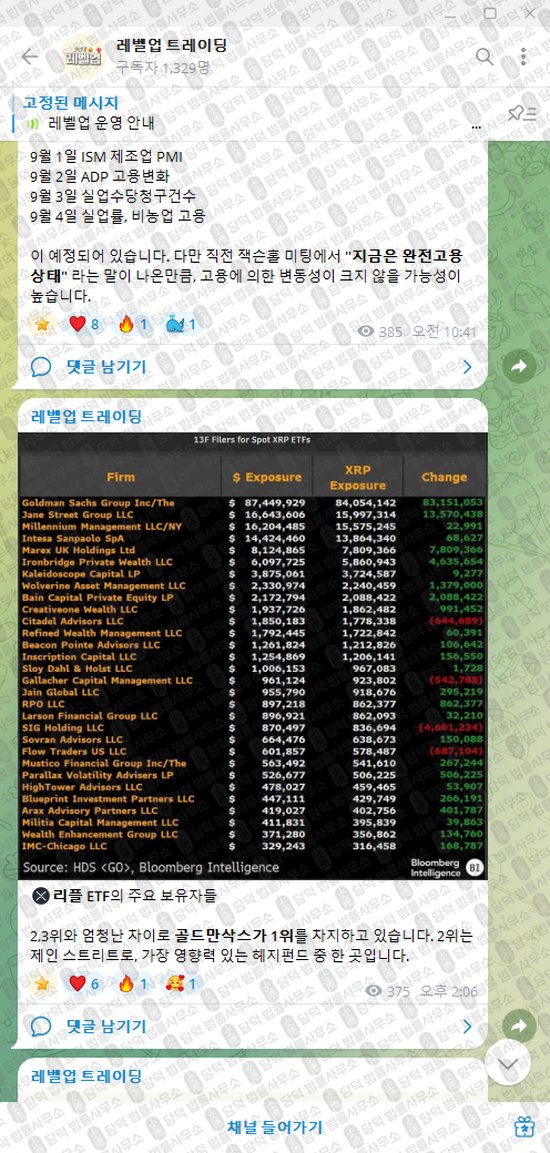Click the views eye icon showing 375

click(374, 991)
